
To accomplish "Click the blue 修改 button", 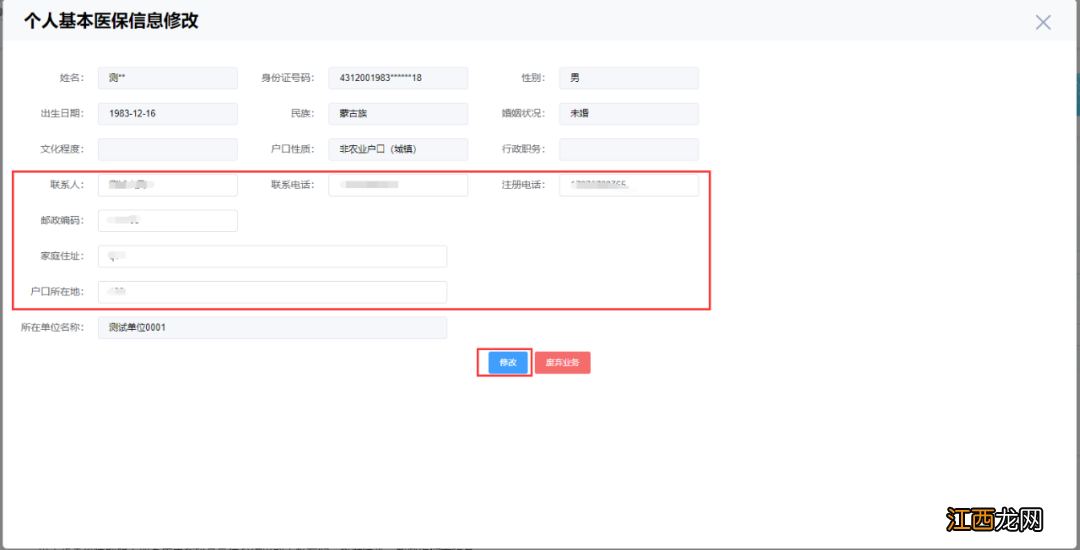I will [x=508, y=362].
